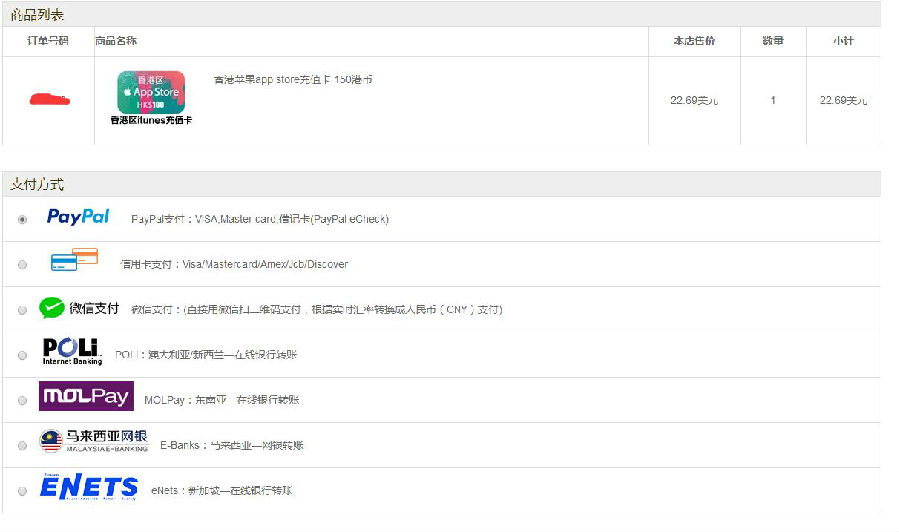Image resolution: width=899 pixels, height=532 pixels.
Task: Click the '订单号码' column header
Action: [x=48, y=41]
